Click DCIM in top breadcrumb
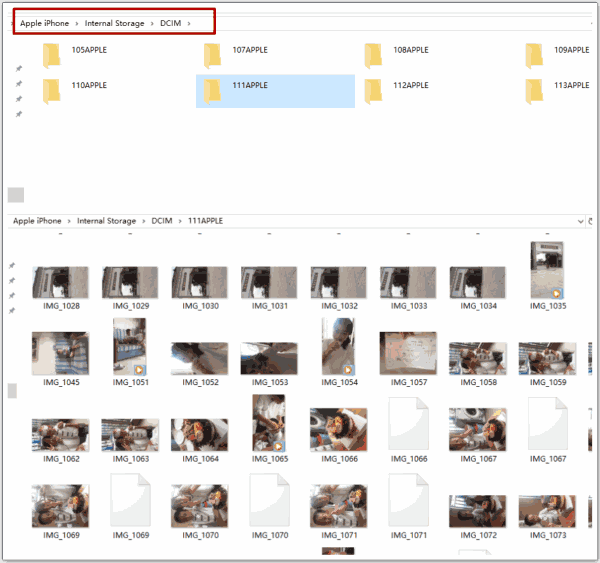The width and height of the screenshot is (600, 563). [170, 23]
